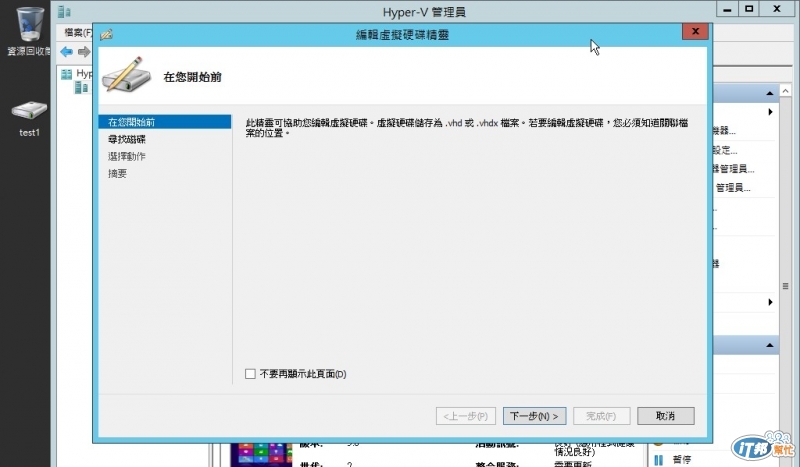This screenshot has height=467, width=800.
Task: Click the 上一步(P) previous button
Action: tap(466, 416)
